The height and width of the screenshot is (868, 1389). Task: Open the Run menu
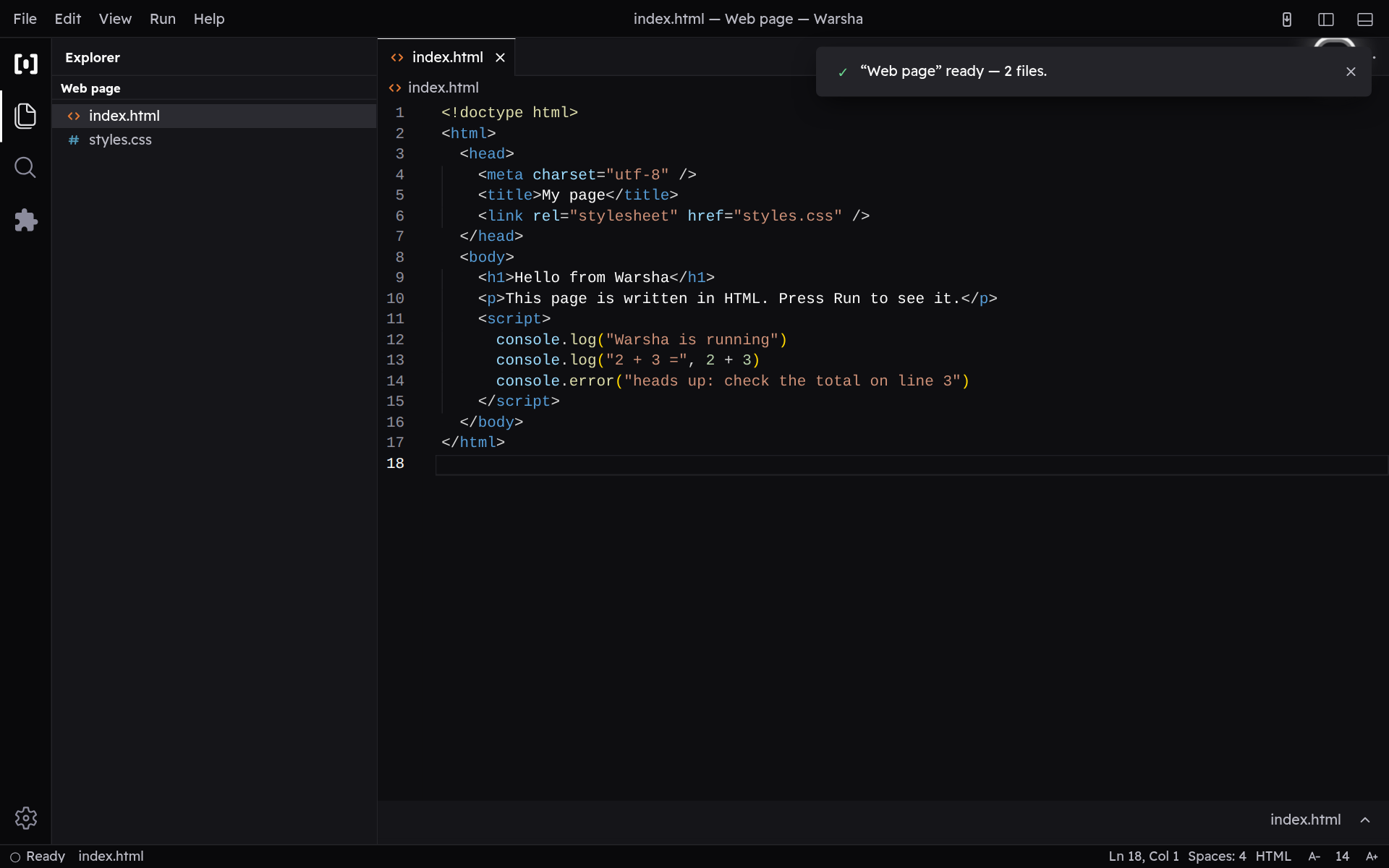coord(163,19)
